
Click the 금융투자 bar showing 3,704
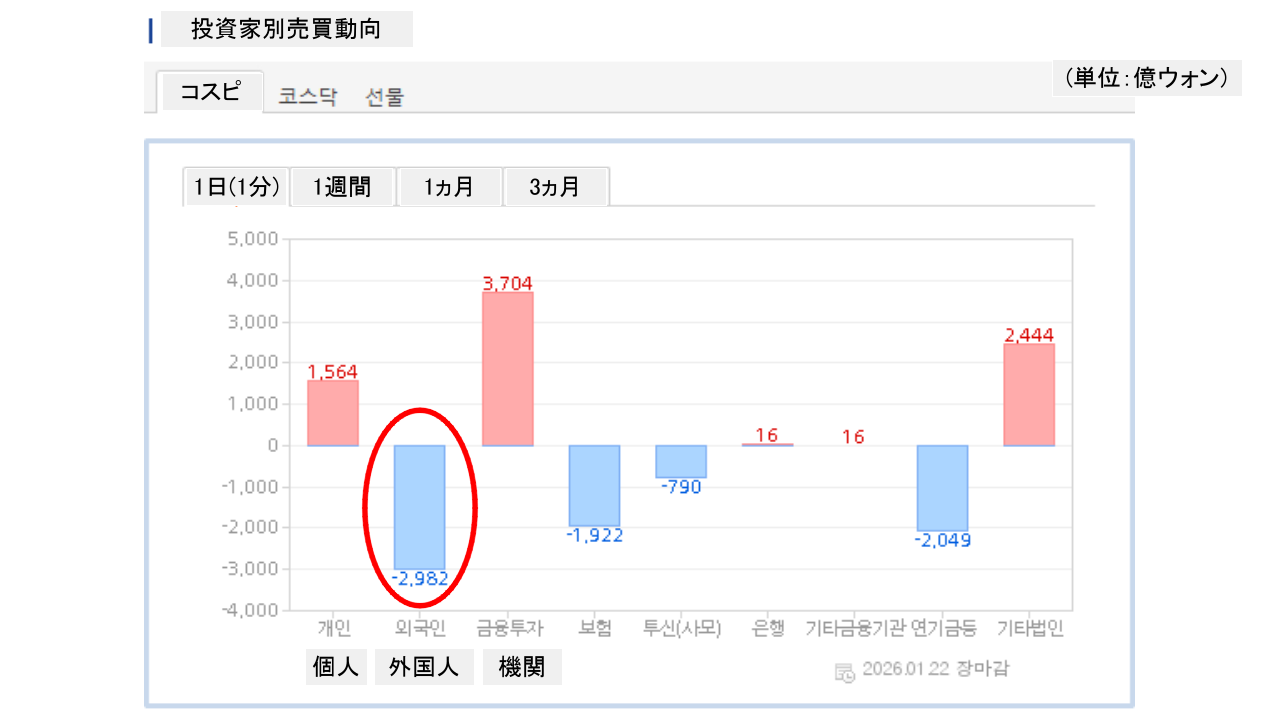[x=508, y=369]
